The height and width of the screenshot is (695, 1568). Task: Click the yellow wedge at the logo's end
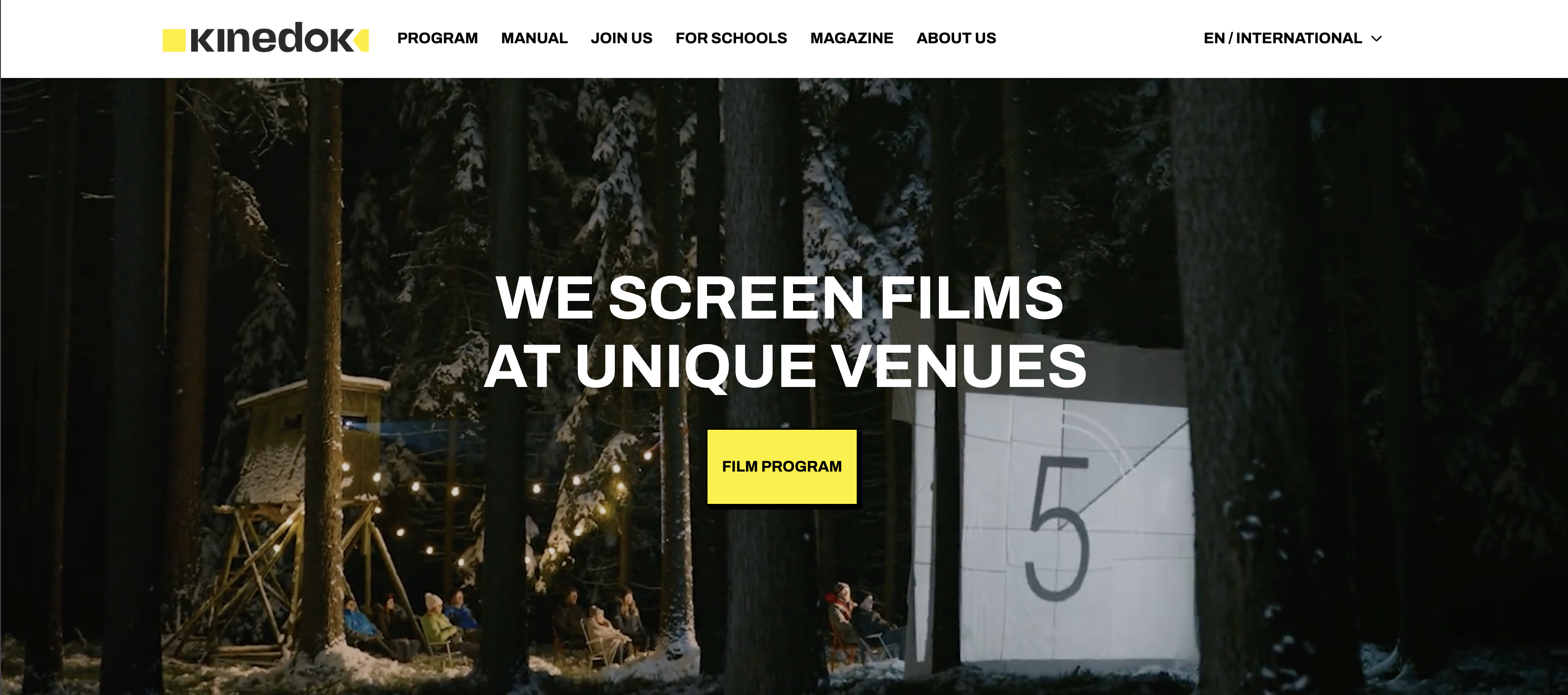pos(362,40)
